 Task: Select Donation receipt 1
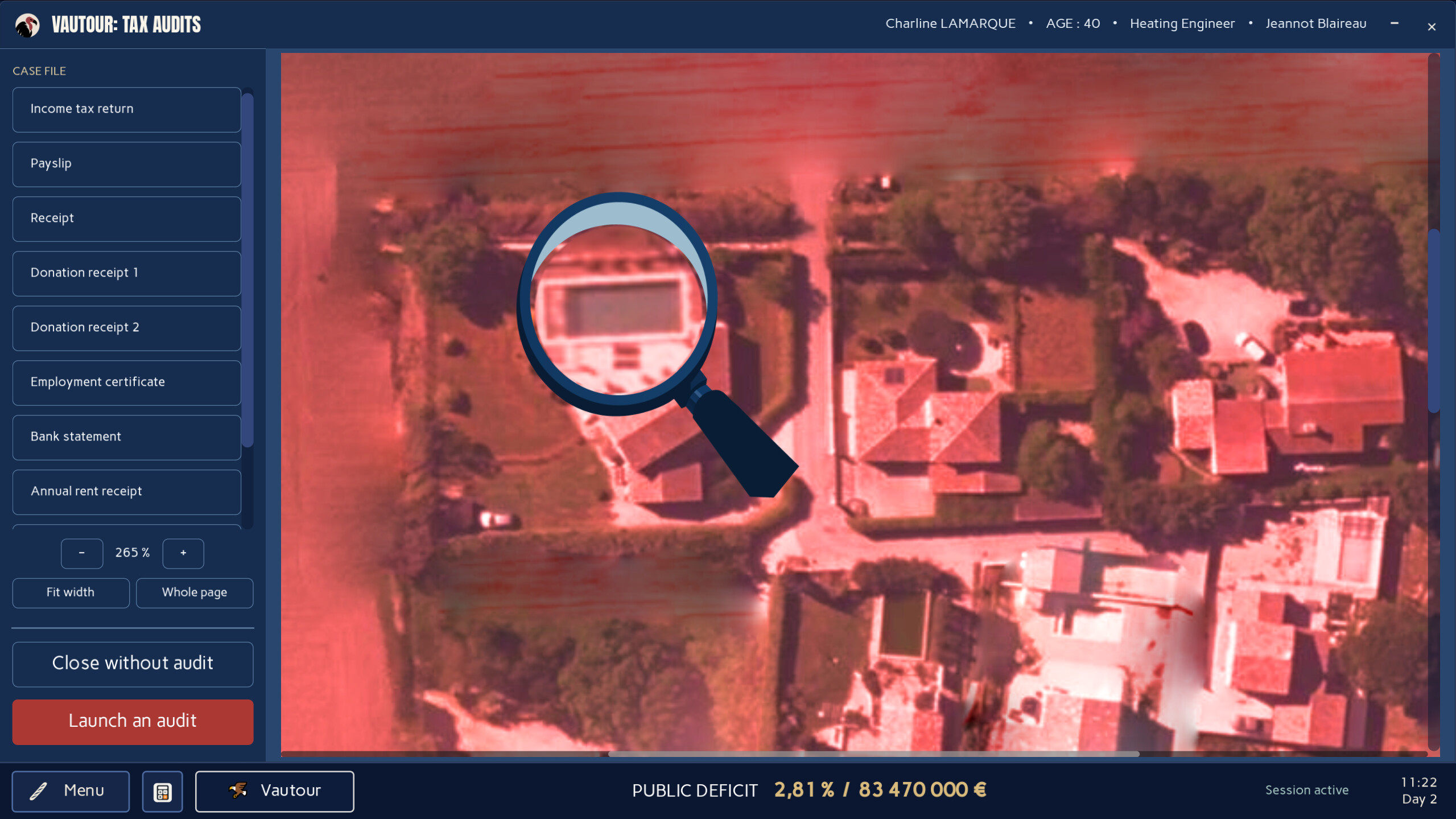pyautogui.click(x=127, y=273)
